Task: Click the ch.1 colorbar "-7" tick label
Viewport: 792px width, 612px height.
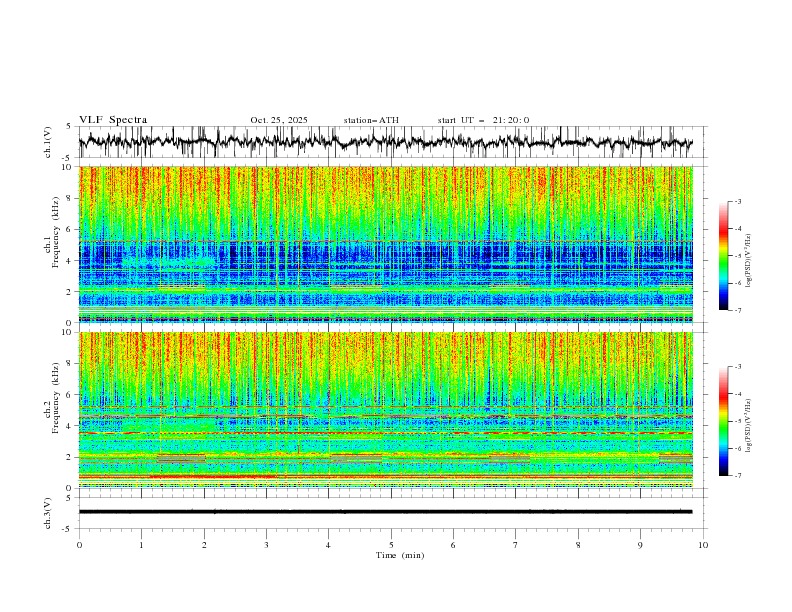Action: pos(737,310)
